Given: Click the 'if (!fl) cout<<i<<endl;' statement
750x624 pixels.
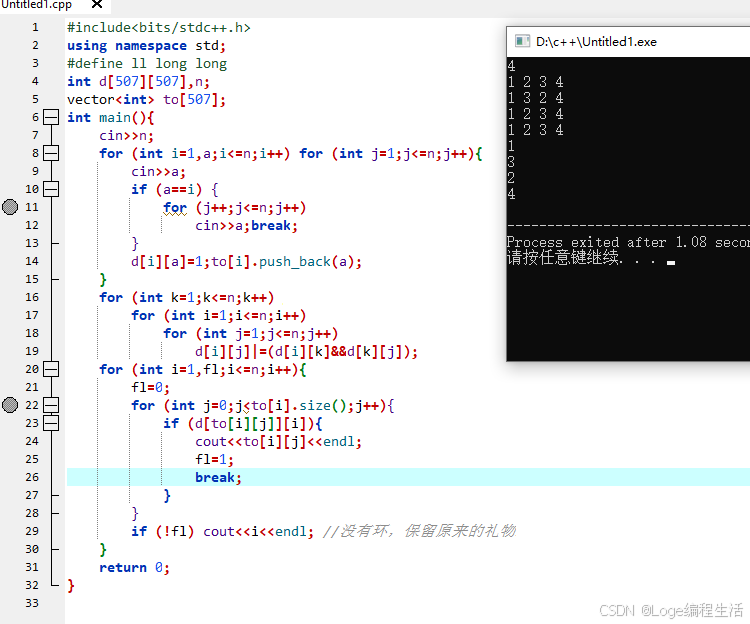Looking at the screenshot, I should [222, 532].
